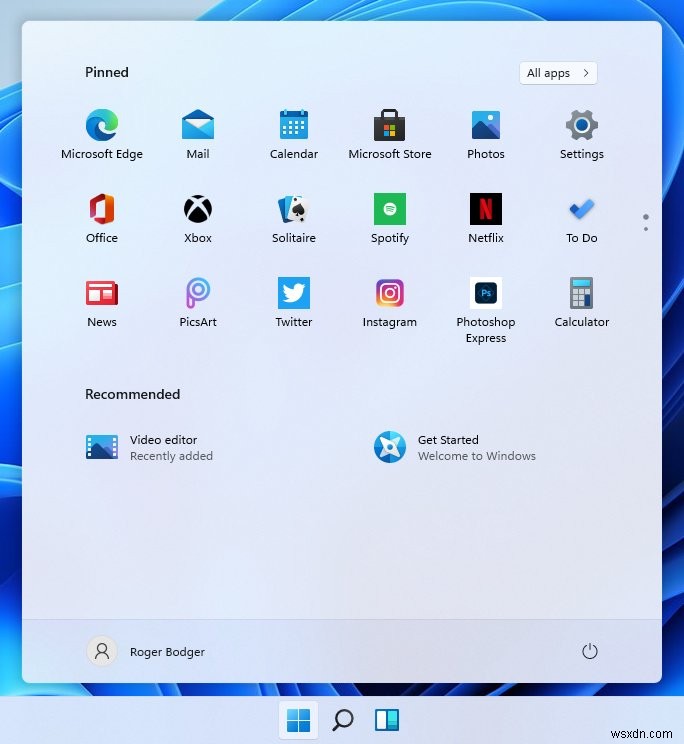
Task: Open Roger Bodger user account menu
Action: coord(146,651)
